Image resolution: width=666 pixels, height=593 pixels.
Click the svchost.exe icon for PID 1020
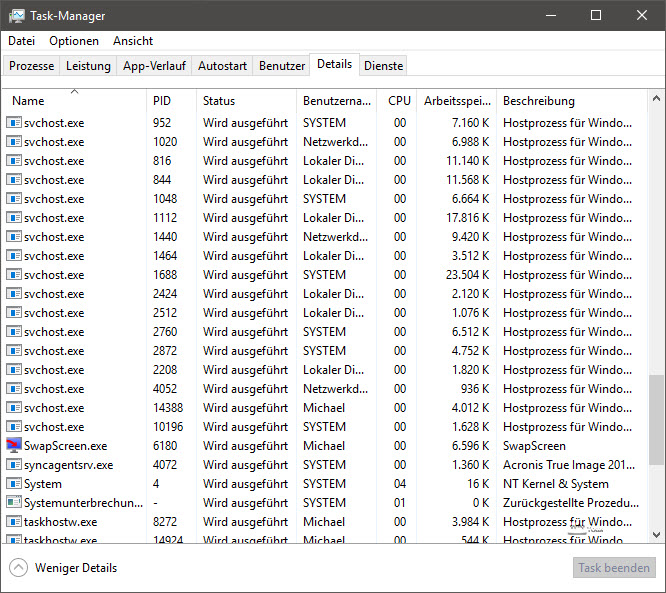[x=14, y=142]
